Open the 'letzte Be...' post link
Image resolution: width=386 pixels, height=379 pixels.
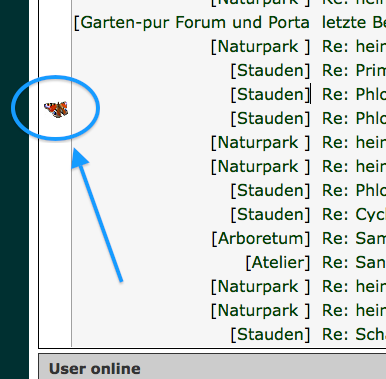coord(354,23)
